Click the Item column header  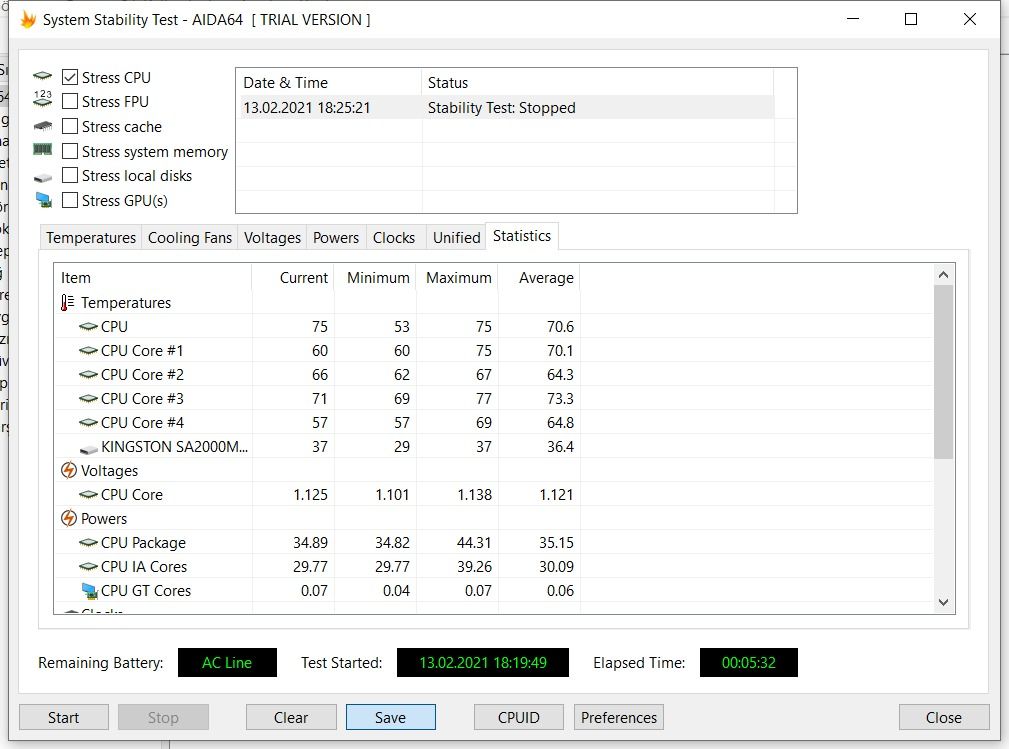click(153, 278)
